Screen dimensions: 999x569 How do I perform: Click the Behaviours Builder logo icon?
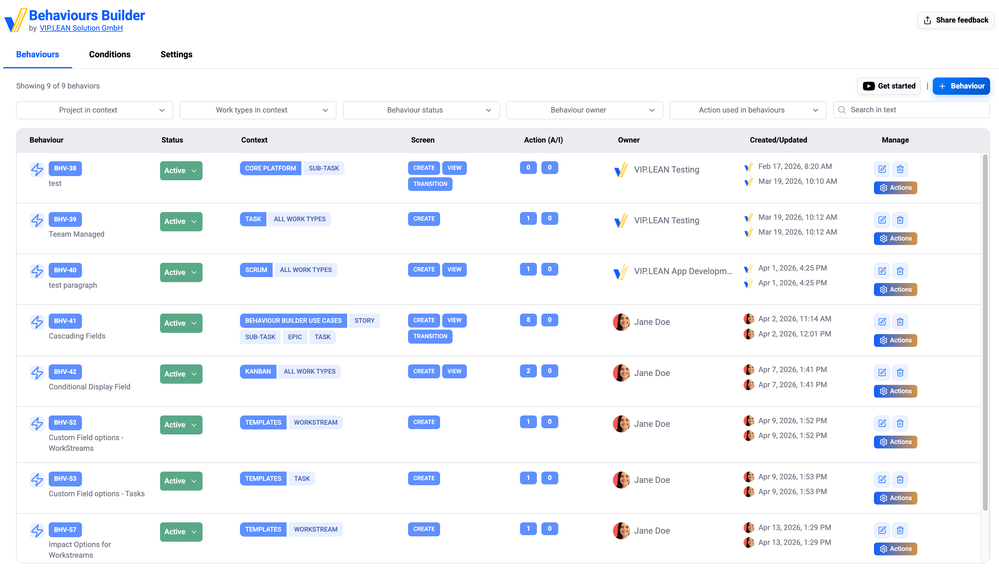[15, 20]
